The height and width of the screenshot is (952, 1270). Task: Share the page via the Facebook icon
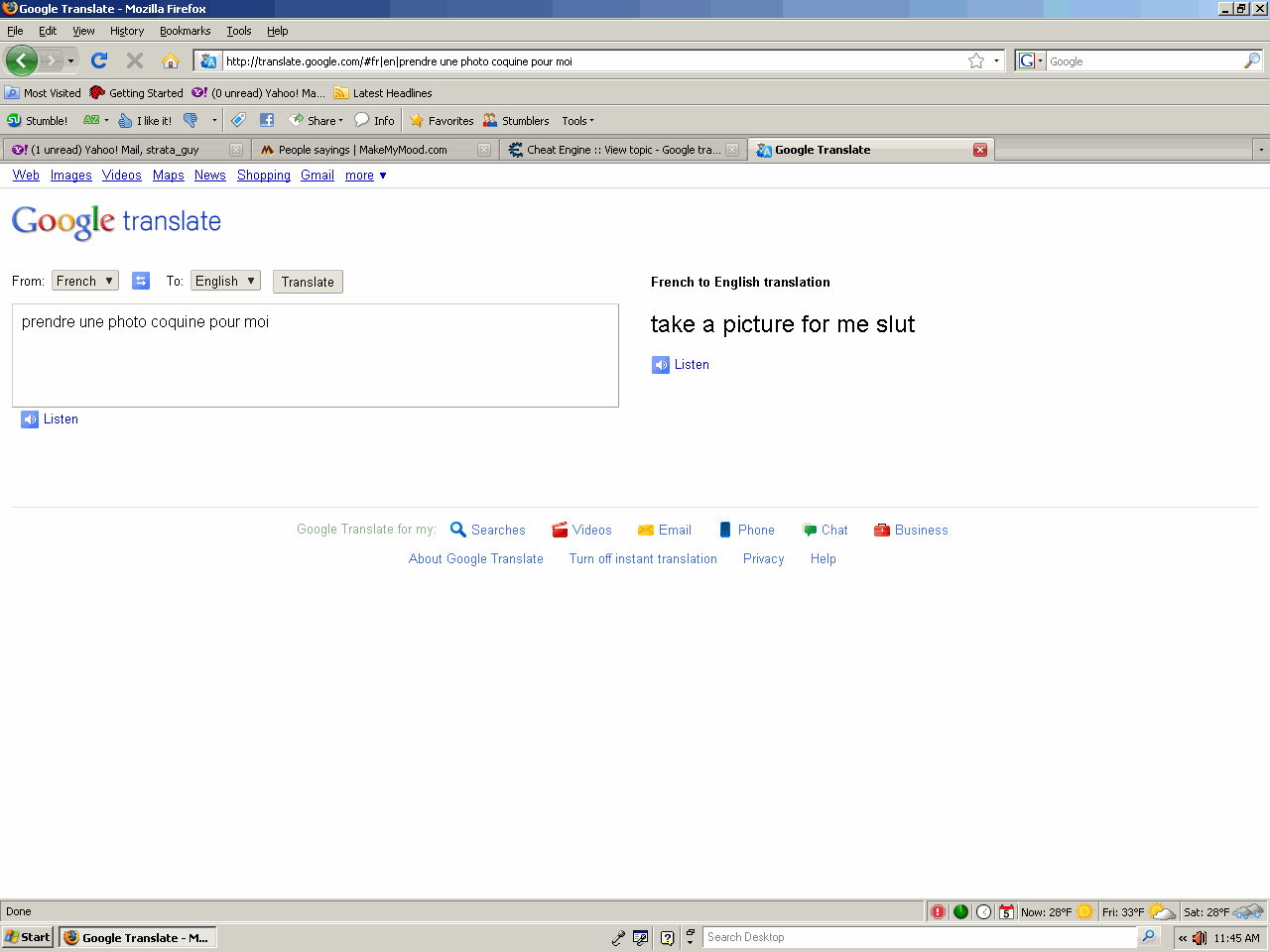coord(266,120)
